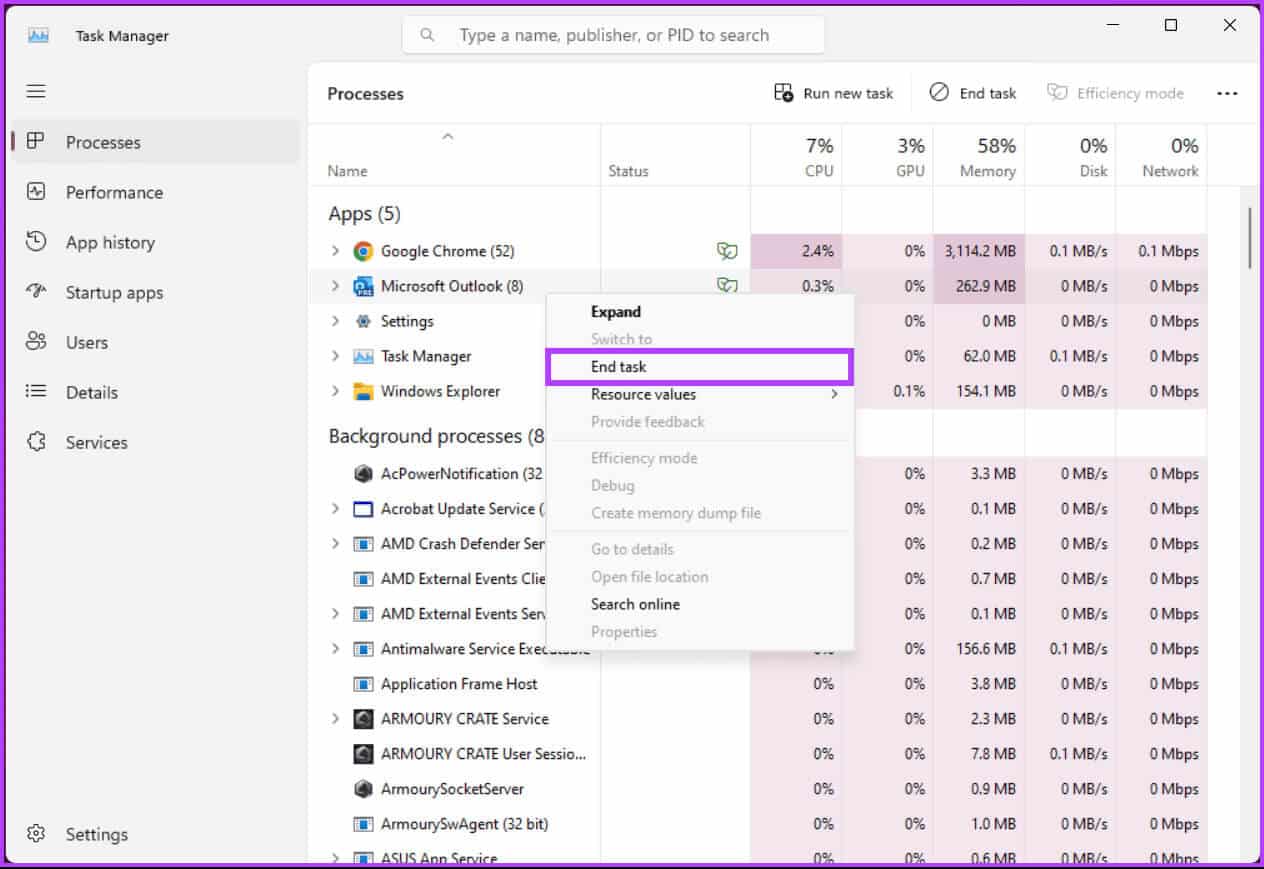Viewport: 1264px width, 869px height.
Task: Expand the Settings app process group
Action: [335, 321]
